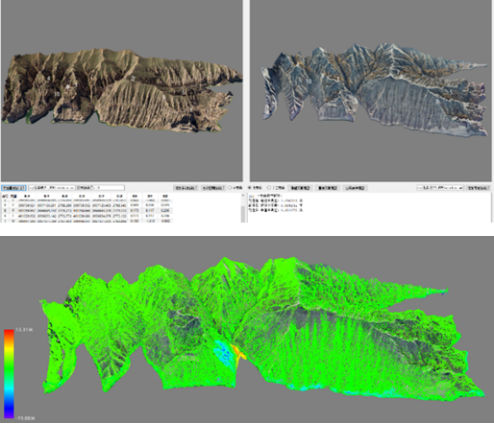Image resolution: width=494 pixels, height=424 pixels.
Task: Click the rainbow color scale legend bar
Action: pyautogui.click(x=9, y=373)
